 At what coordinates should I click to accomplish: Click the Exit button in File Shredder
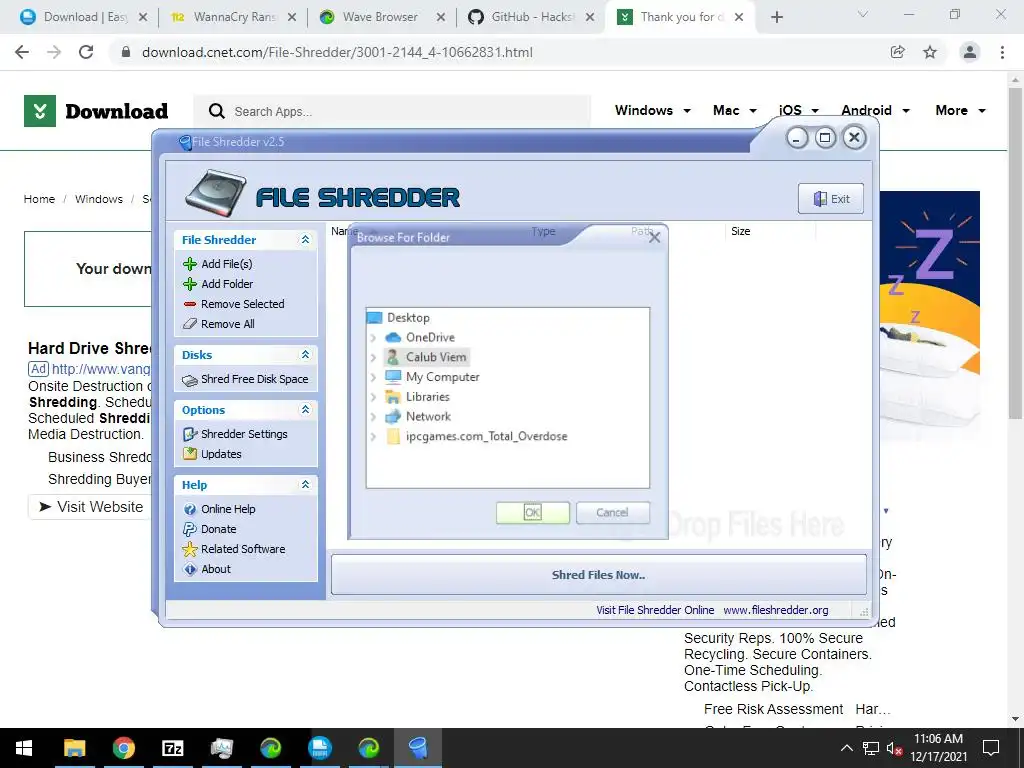click(x=831, y=199)
